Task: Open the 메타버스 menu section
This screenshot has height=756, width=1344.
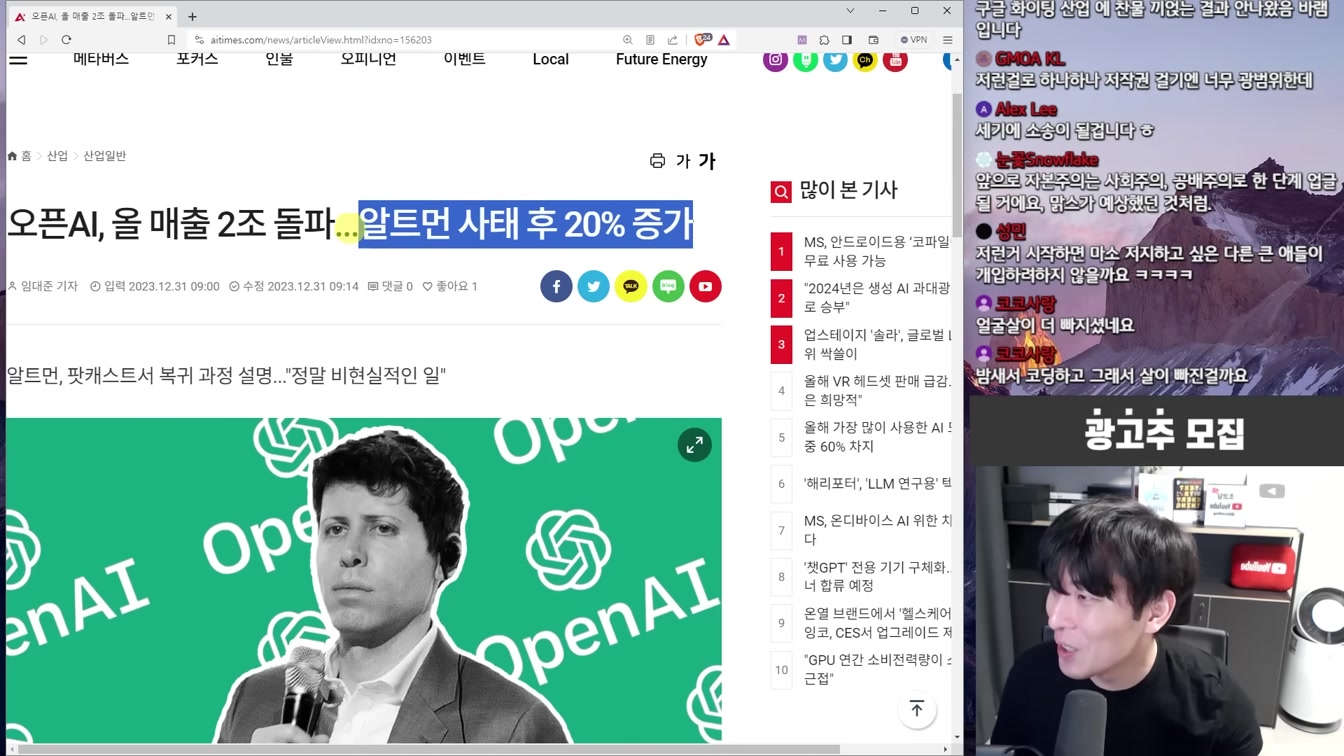Action: 101,59
